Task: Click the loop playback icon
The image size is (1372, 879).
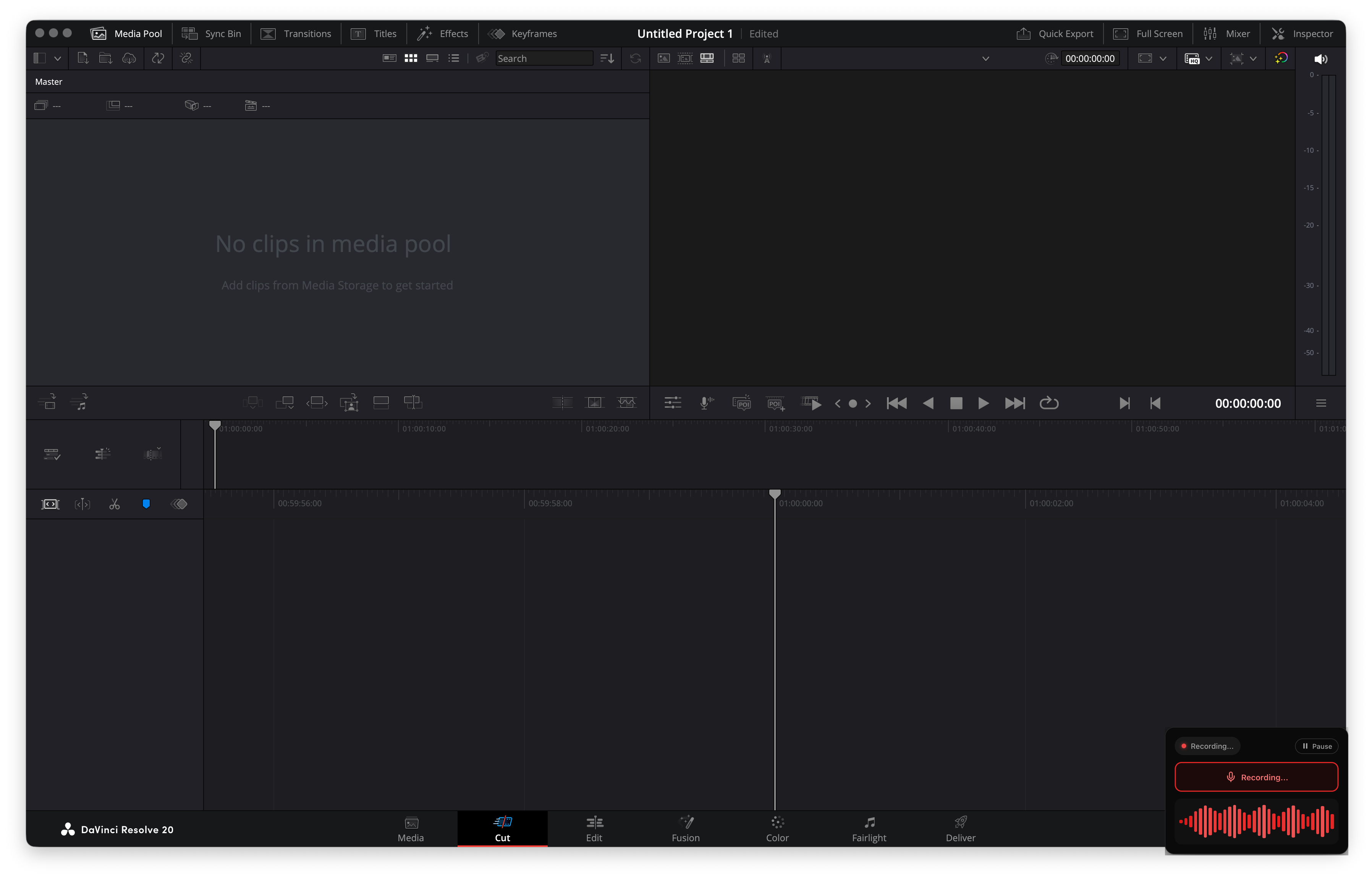Action: 1049,403
